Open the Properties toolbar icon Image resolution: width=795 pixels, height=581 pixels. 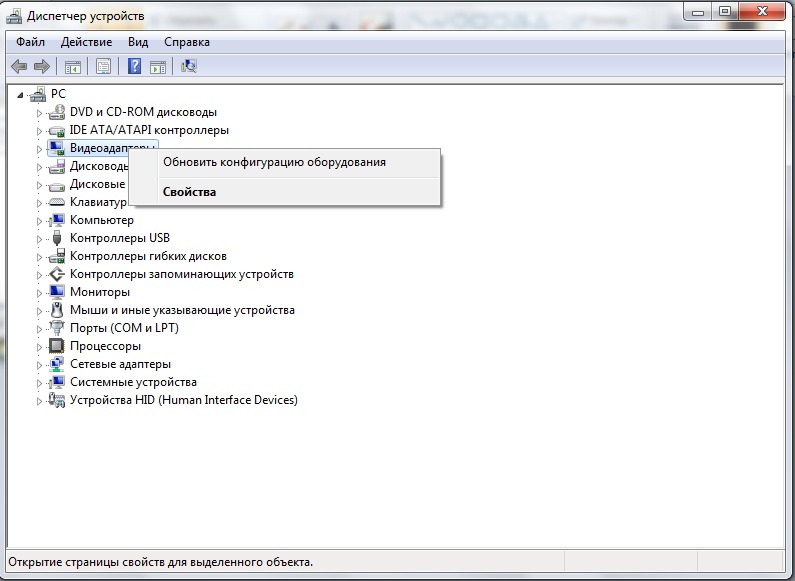point(103,66)
